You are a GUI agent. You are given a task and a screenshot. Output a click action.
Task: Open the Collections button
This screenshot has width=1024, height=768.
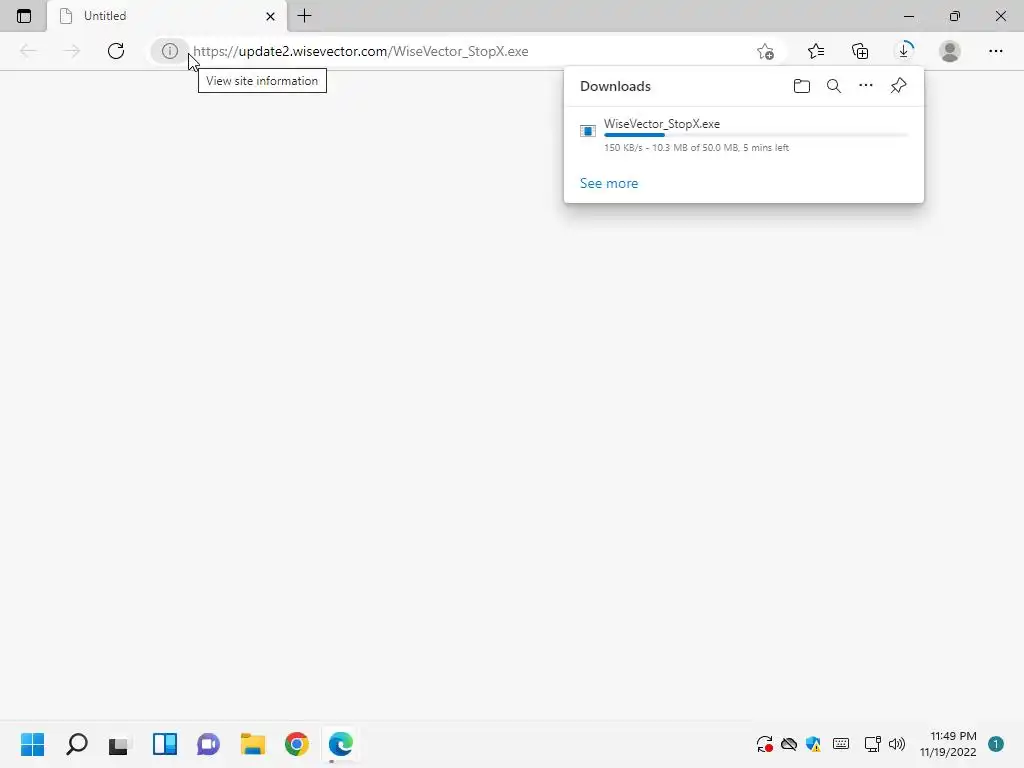tap(860, 51)
